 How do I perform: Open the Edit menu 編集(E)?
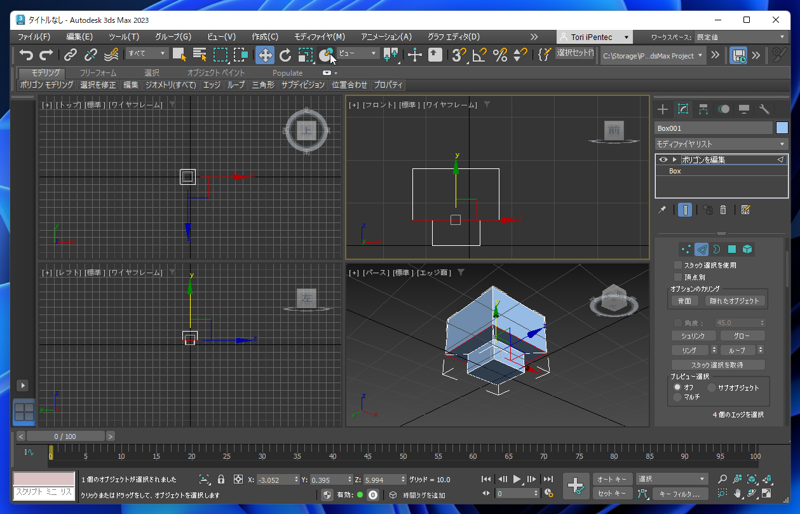coord(79,37)
